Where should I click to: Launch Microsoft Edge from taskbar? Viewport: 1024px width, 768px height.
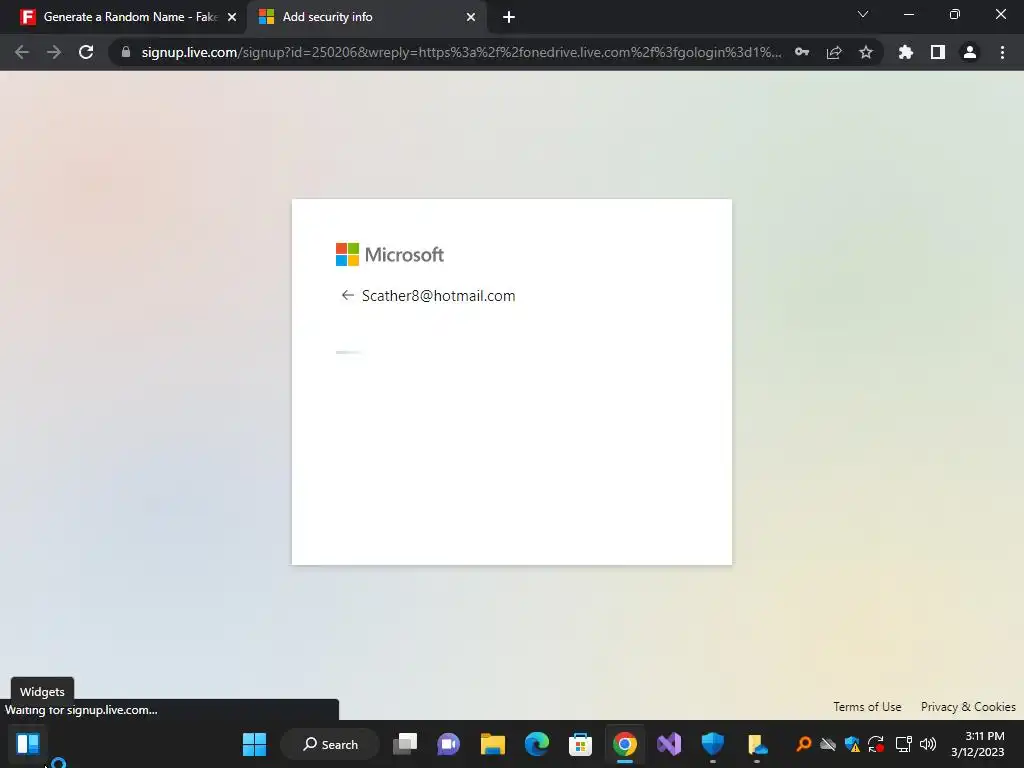pos(537,744)
